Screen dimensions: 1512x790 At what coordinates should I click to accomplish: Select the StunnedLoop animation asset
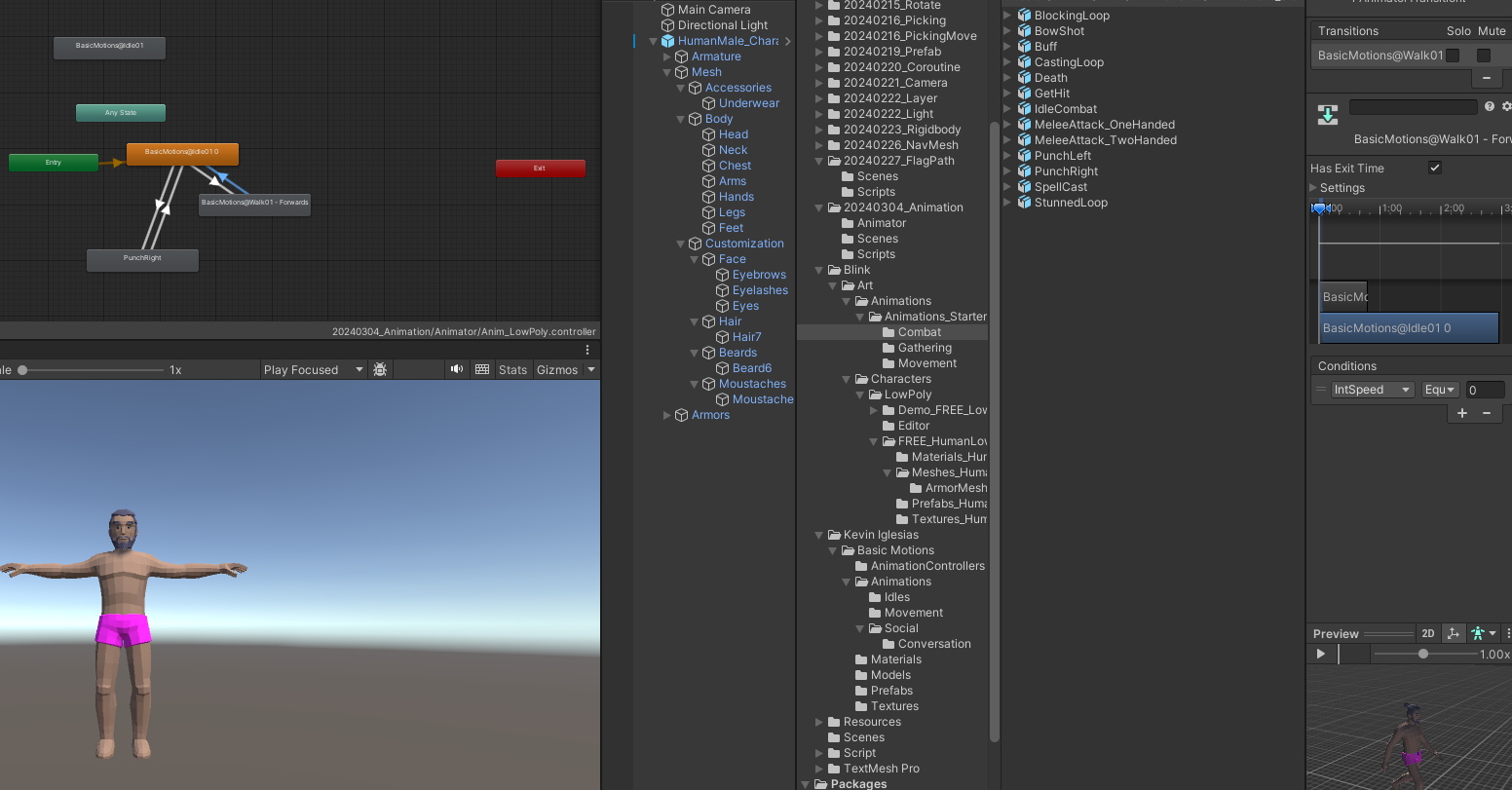(1070, 203)
